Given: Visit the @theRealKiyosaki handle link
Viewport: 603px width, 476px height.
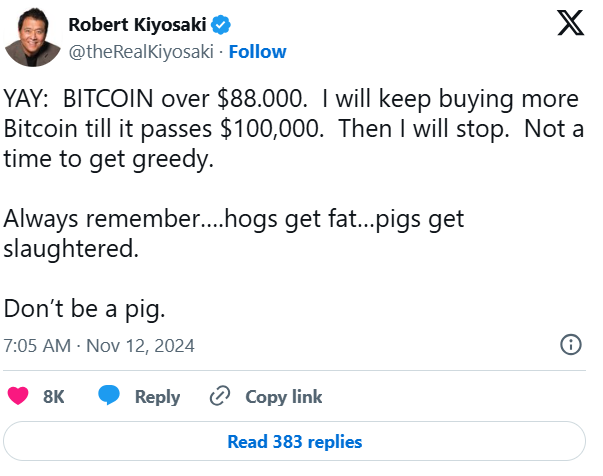Looking at the screenshot, I should [140, 51].
